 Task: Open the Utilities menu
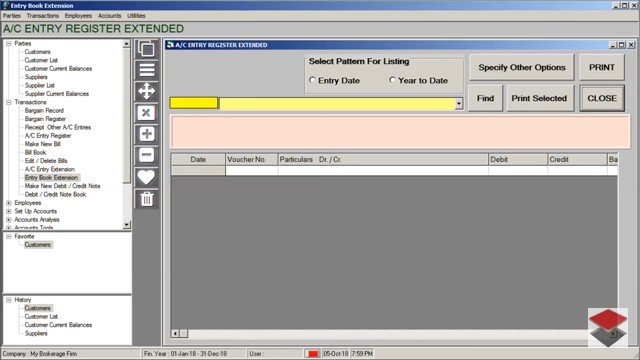tap(136, 16)
